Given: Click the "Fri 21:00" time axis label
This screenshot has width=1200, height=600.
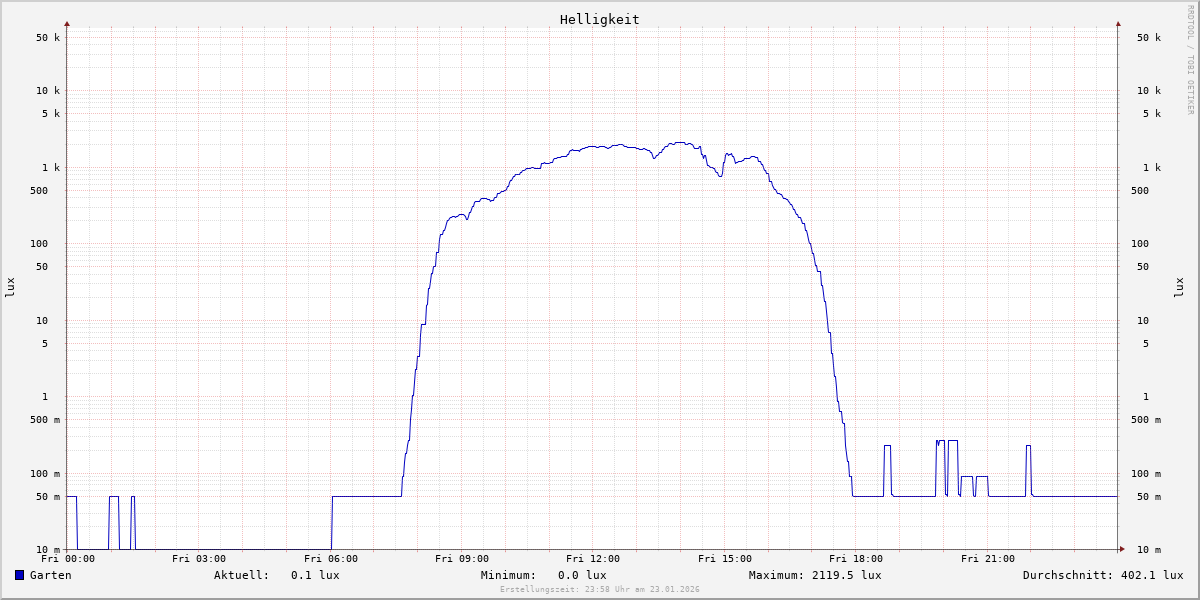Looking at the screenshot, I should pos(988,559).
